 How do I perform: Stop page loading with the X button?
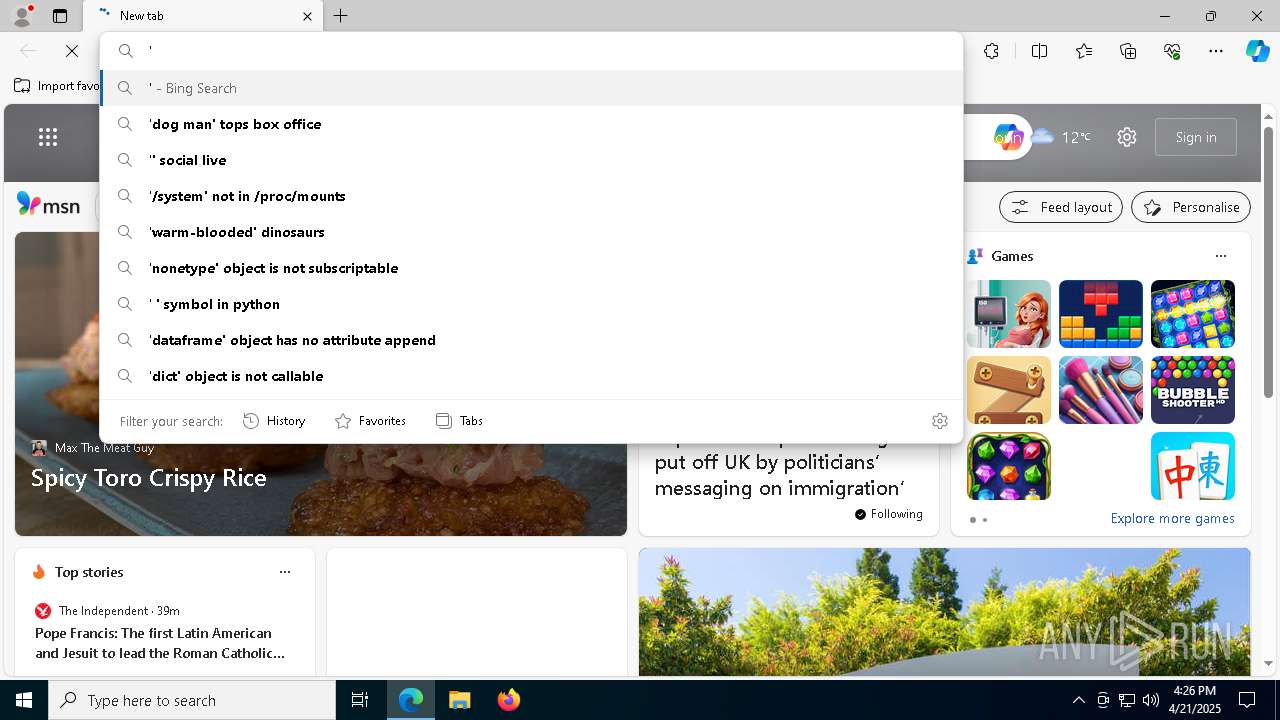coord(72,51)
